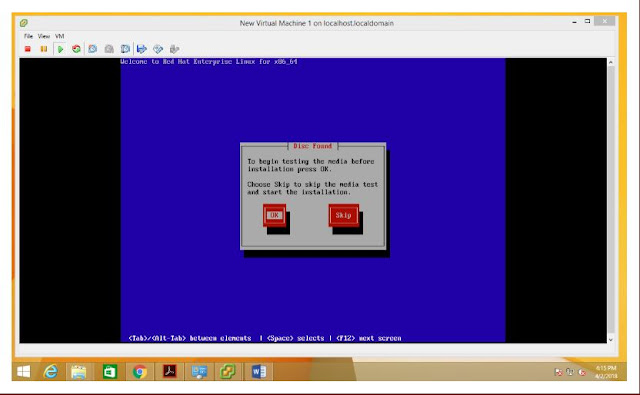
Task: Launch Internet Explorer from taskbar
Action: point(51,372)
